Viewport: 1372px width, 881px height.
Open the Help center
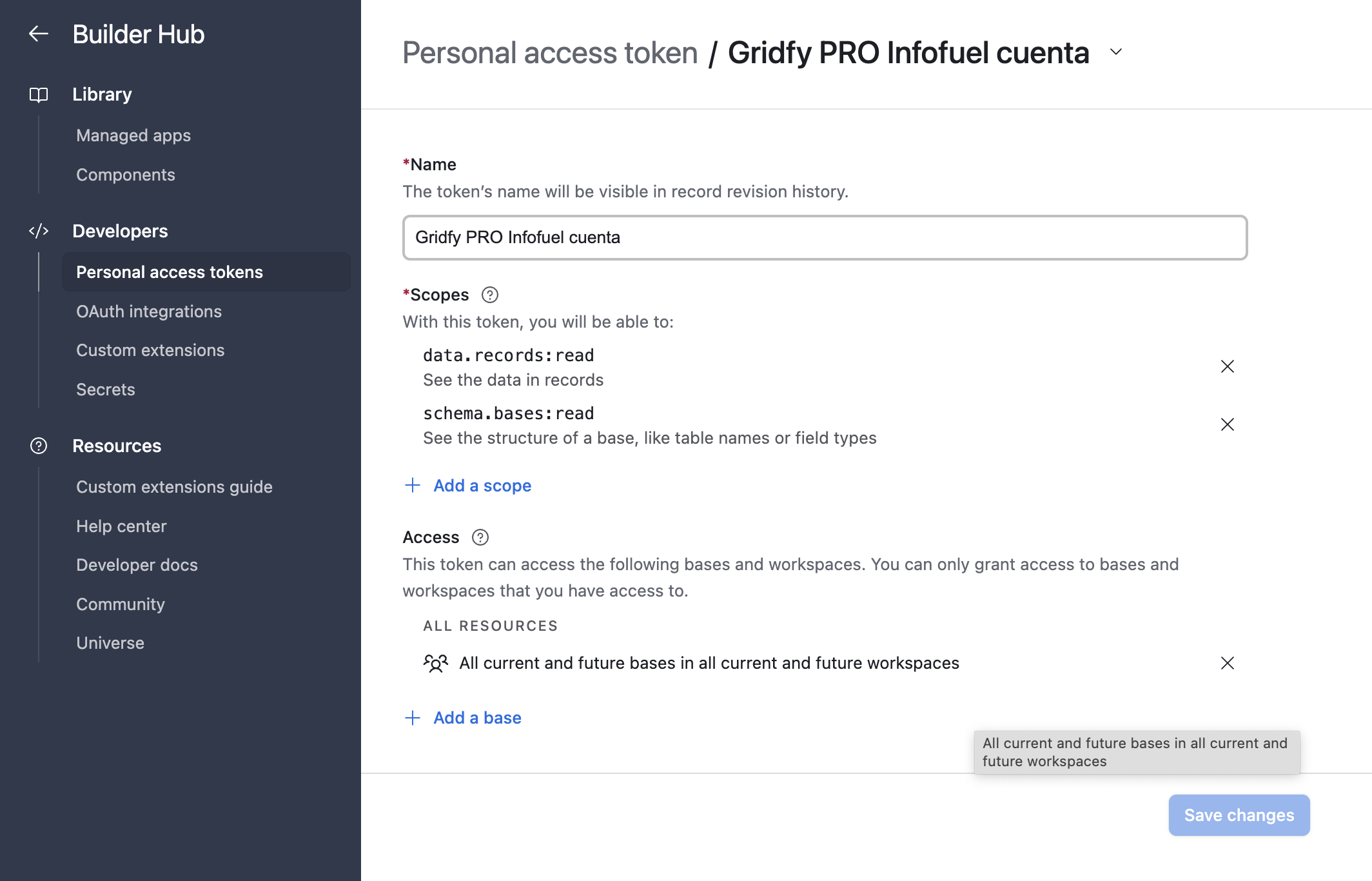coord(121,526)
